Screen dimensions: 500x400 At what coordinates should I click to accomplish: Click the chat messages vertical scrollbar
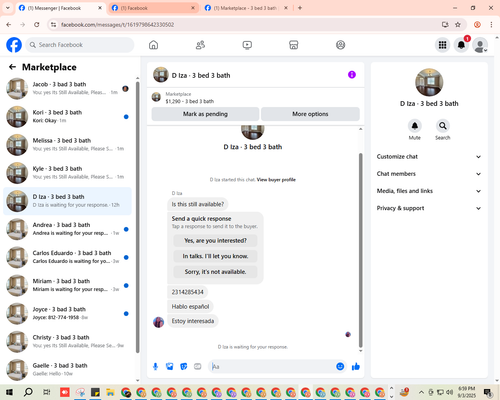click(x=360, y=250)
